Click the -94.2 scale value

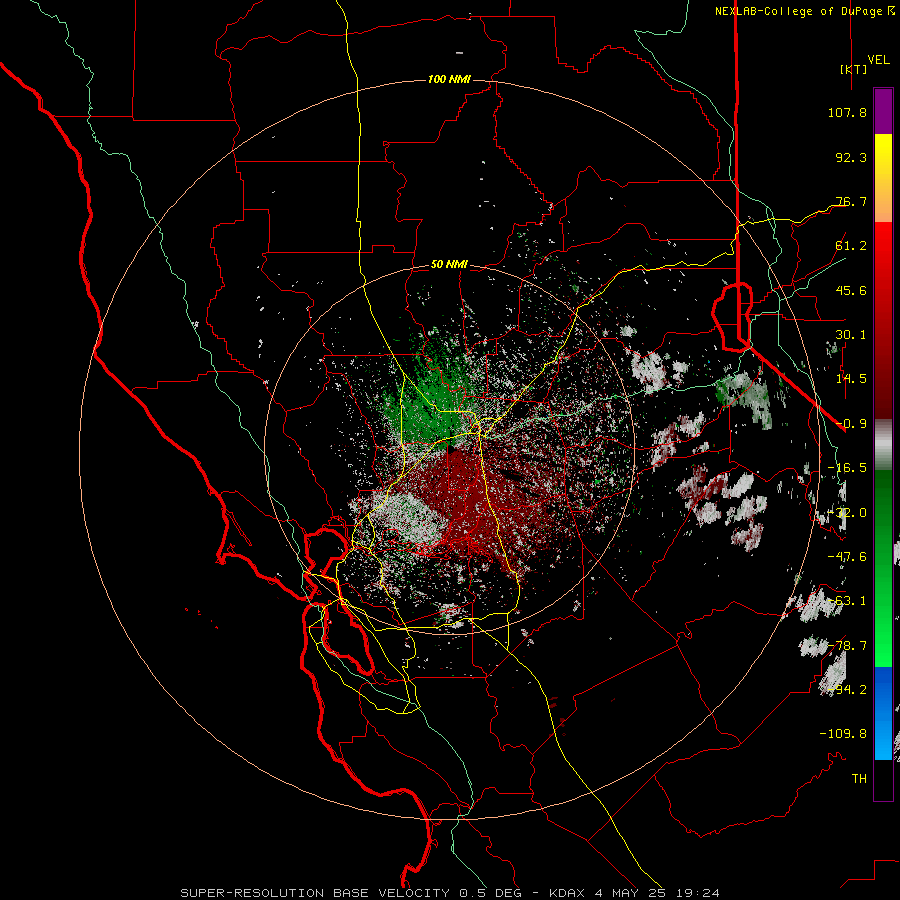tap(847, 690)
